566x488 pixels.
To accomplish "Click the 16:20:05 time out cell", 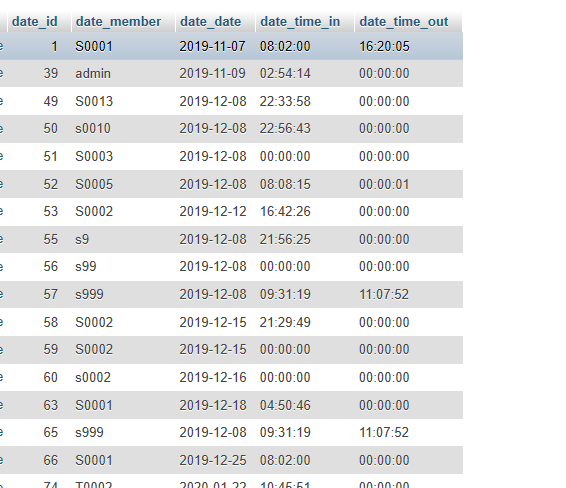I will pos(384,47).
